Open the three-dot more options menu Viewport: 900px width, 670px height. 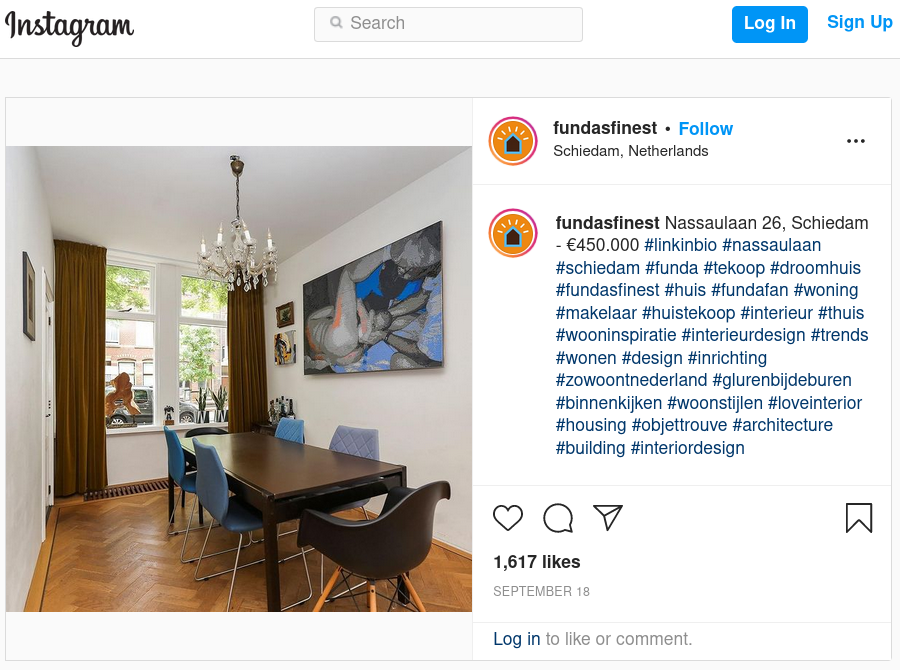tap(856, 141)
